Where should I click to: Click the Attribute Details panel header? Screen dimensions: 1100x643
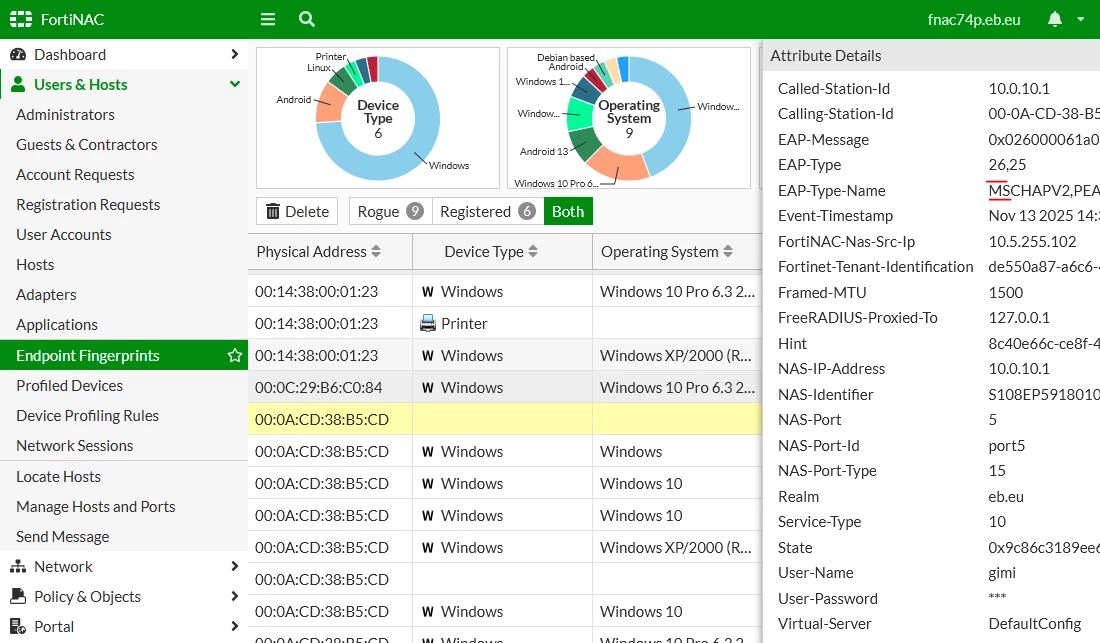point(932,55)
